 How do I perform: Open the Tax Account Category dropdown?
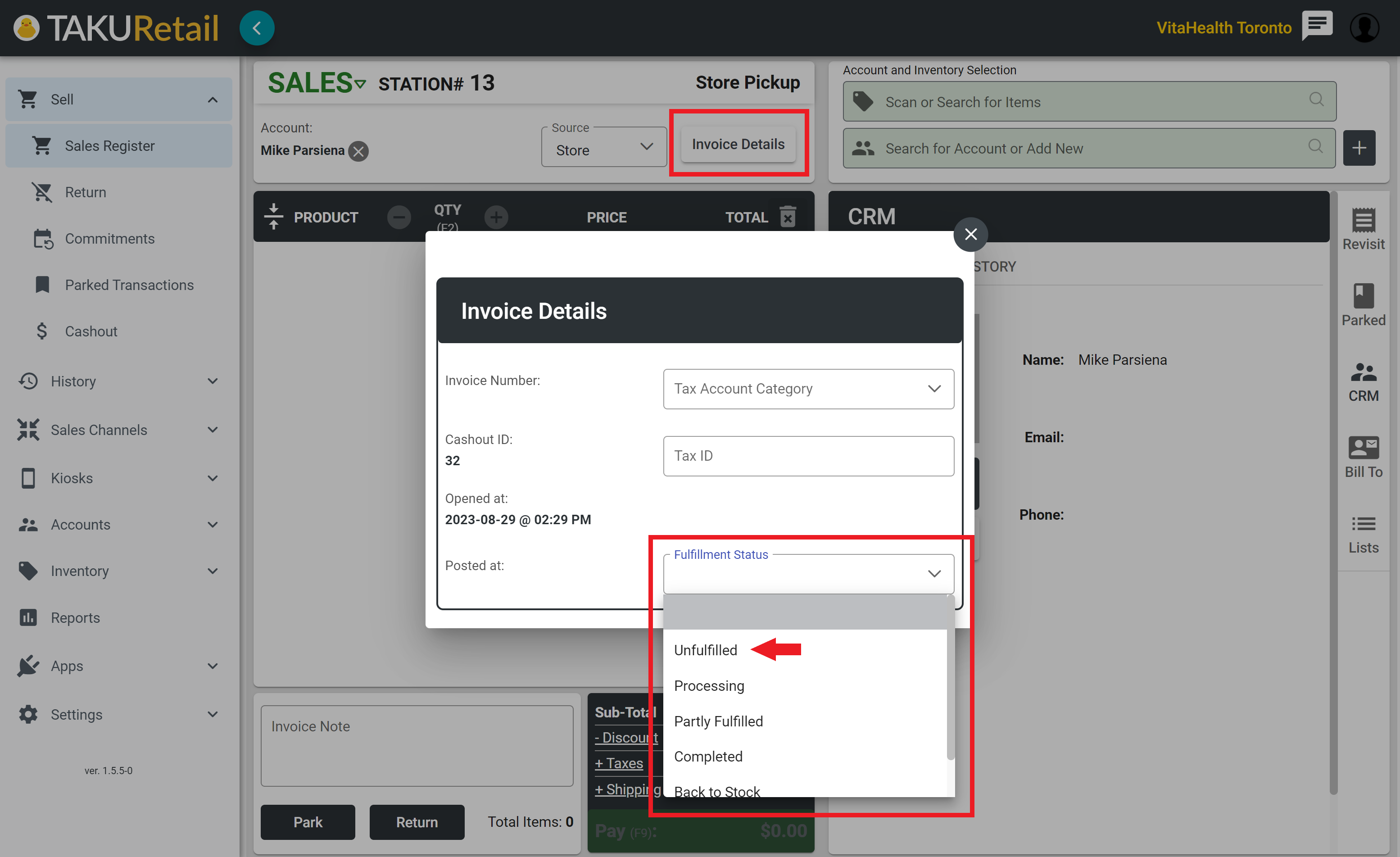(x=808, y=389)
